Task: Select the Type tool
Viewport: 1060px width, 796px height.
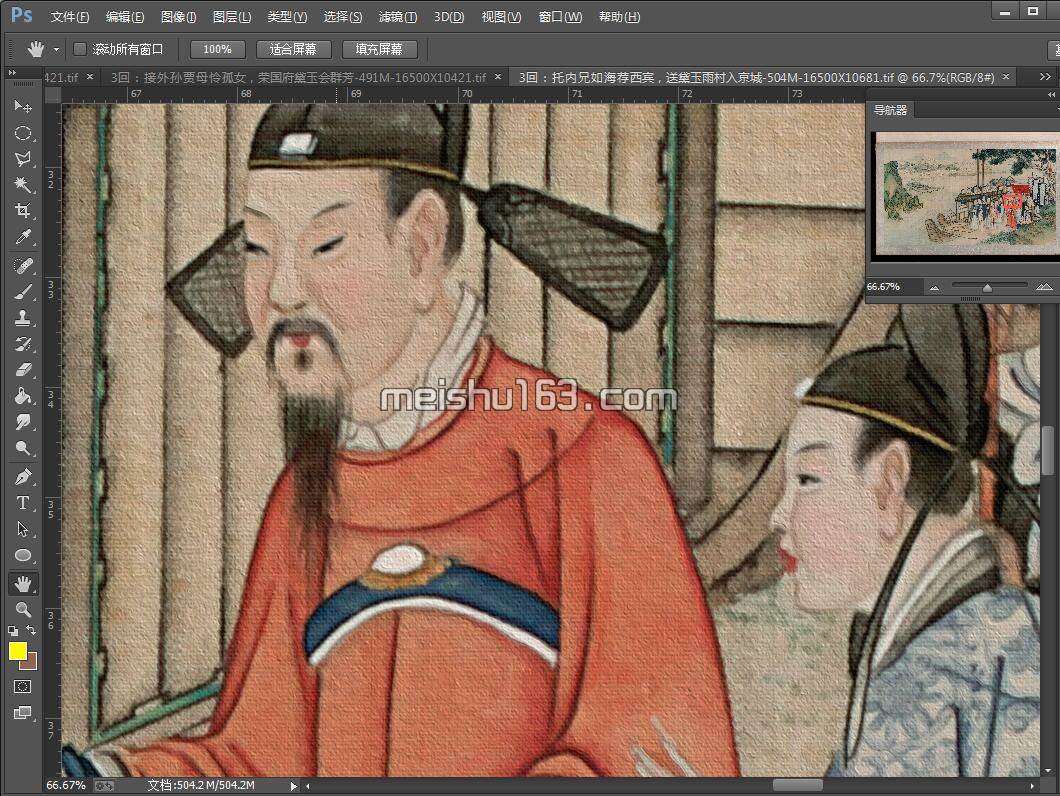Action: pos(22,503)
